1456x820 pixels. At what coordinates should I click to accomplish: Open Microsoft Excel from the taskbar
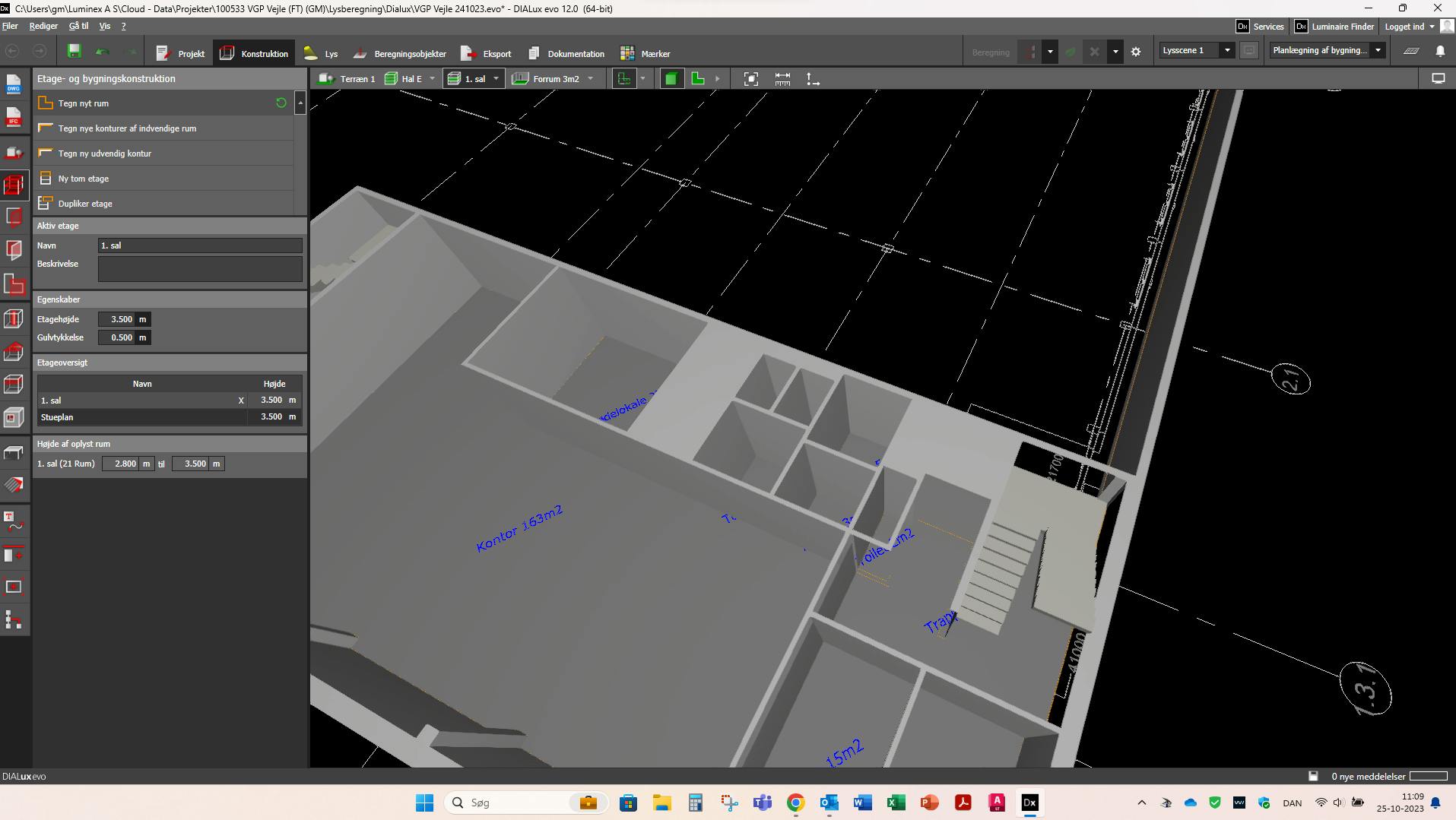pos(896,803)
